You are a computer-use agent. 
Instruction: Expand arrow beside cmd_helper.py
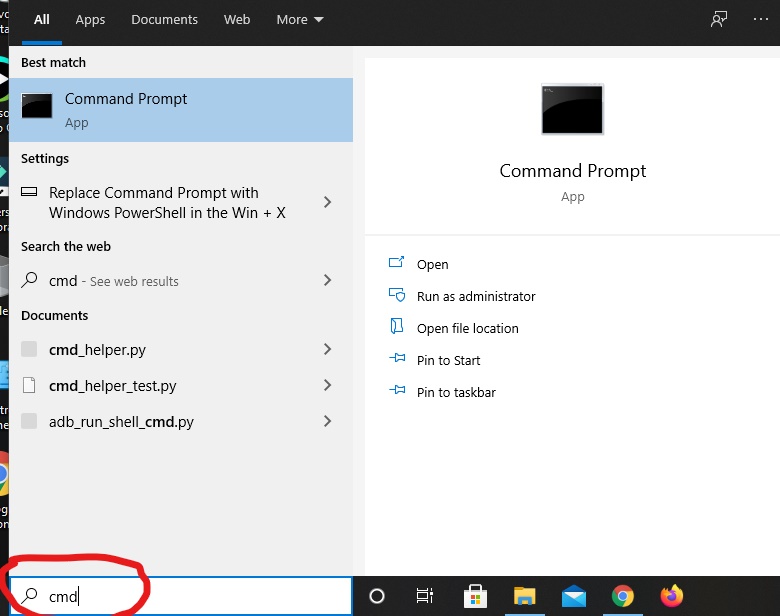click(x=327, y=349)
